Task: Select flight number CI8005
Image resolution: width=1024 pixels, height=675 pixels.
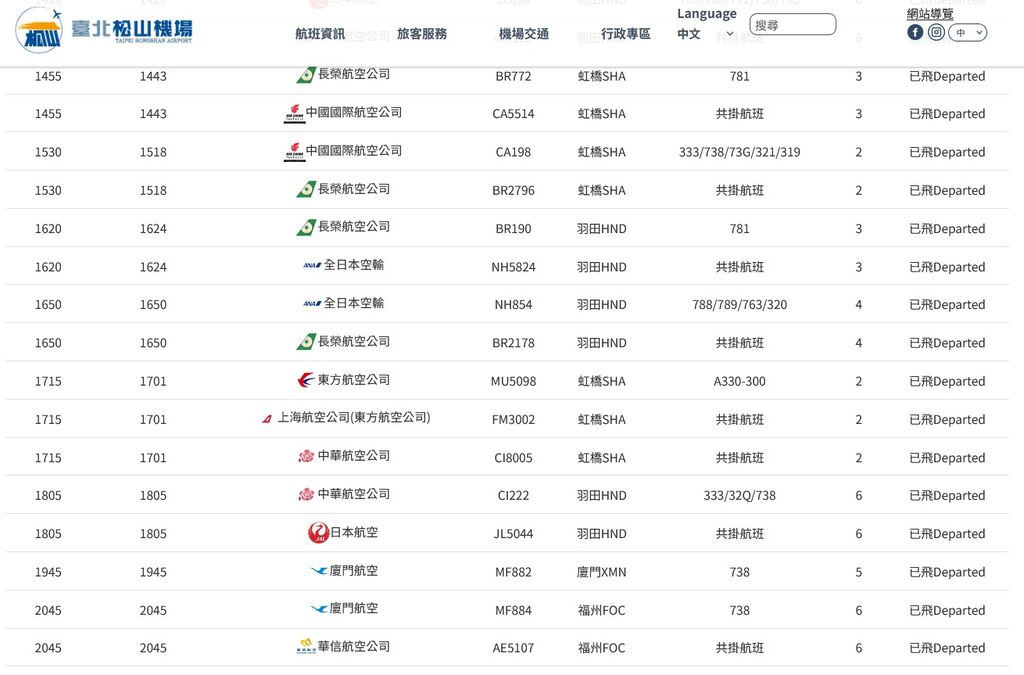Action: (x=513, y=458)
